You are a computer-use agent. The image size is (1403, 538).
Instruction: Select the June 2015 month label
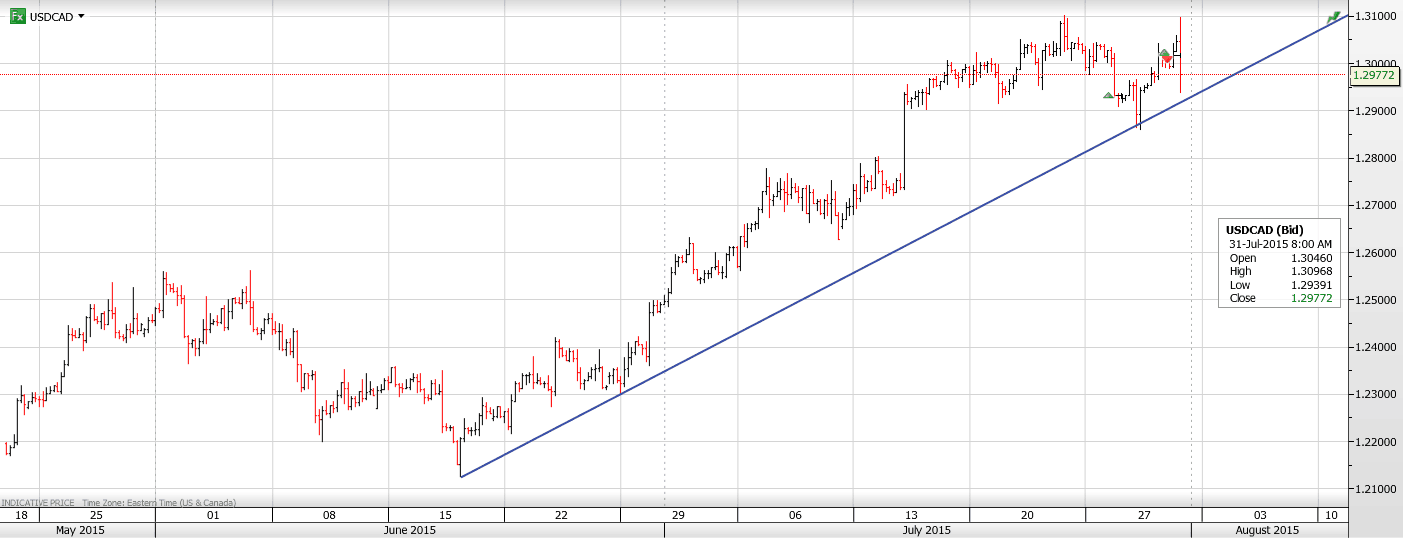click(409, 530)
